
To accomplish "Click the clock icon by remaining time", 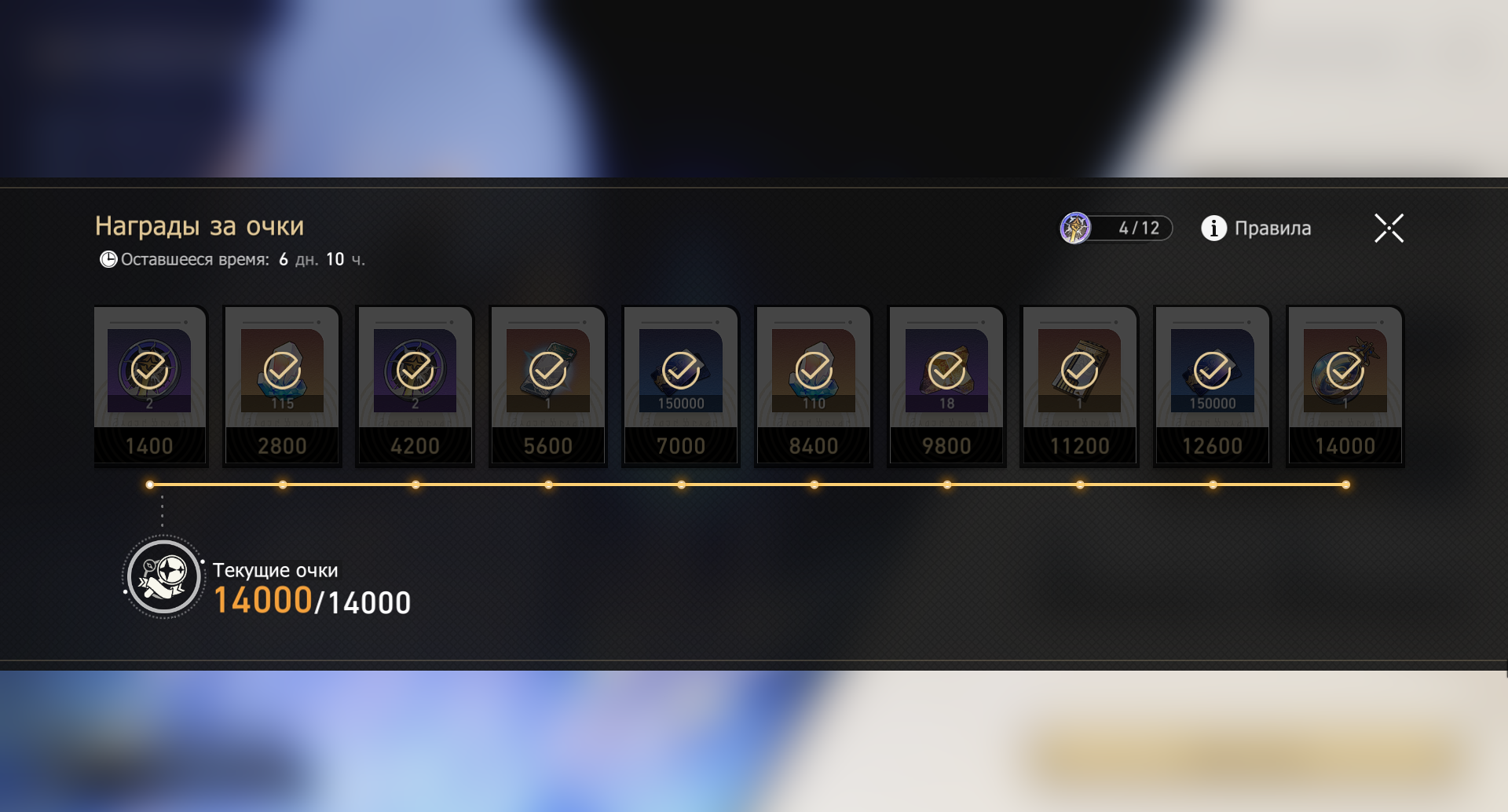I will click(108, 259).
